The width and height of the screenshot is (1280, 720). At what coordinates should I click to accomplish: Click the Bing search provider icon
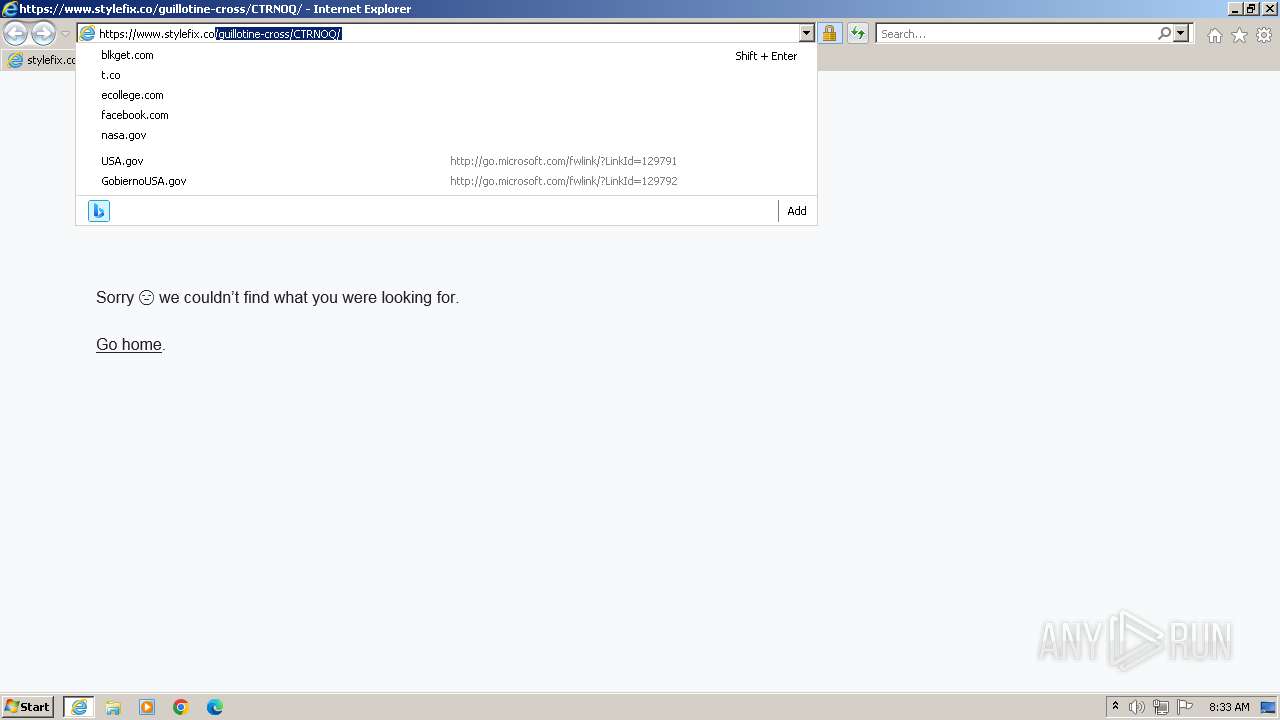coord(99,211)
